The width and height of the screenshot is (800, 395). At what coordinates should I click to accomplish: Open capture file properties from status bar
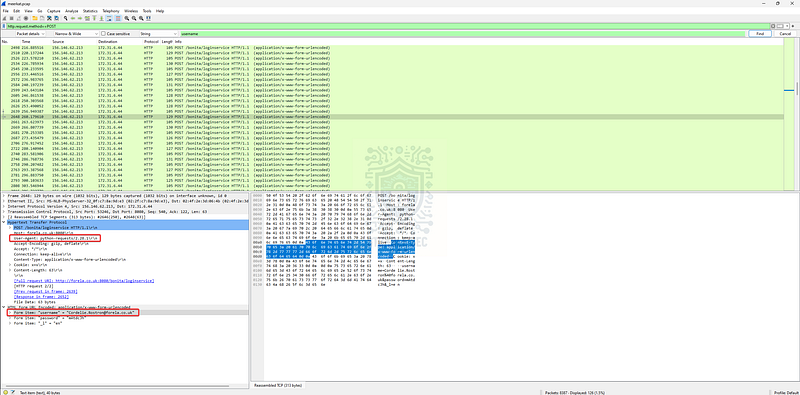12,392
